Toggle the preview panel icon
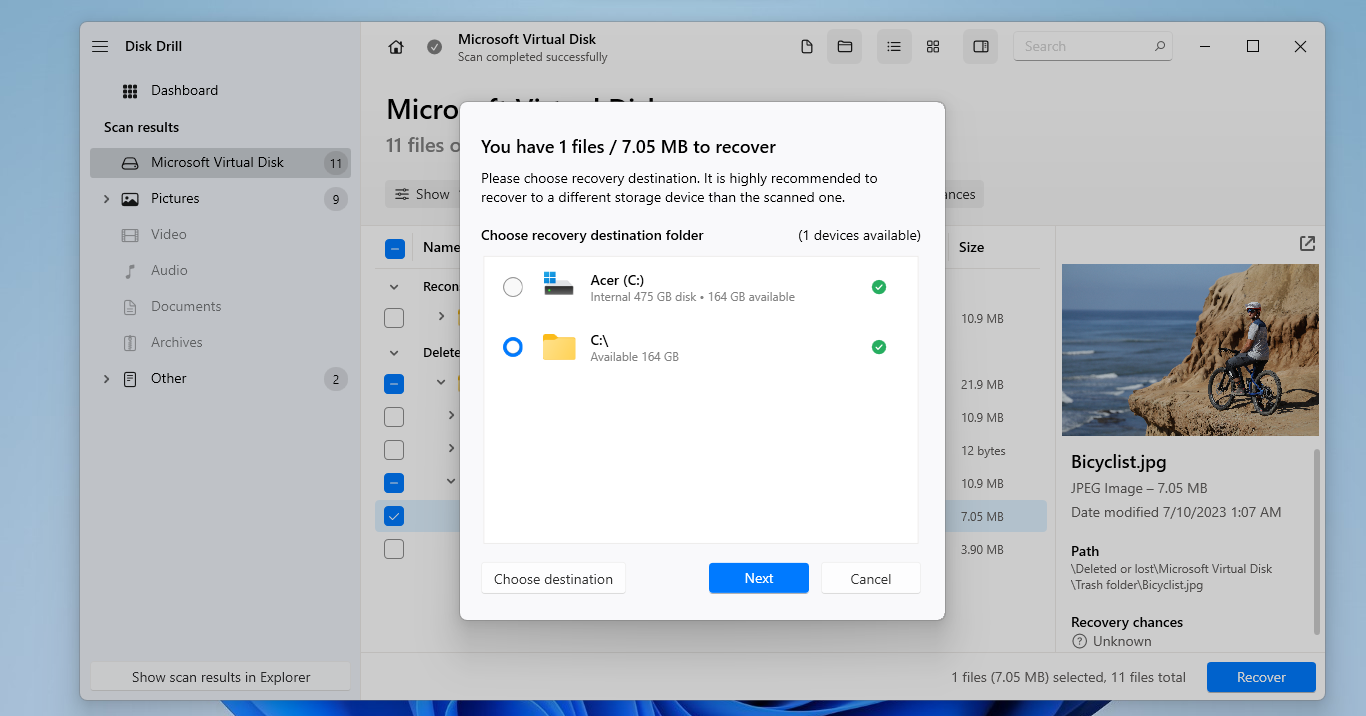This screenshot has width=1366, height=716. [x=981, y=46]
